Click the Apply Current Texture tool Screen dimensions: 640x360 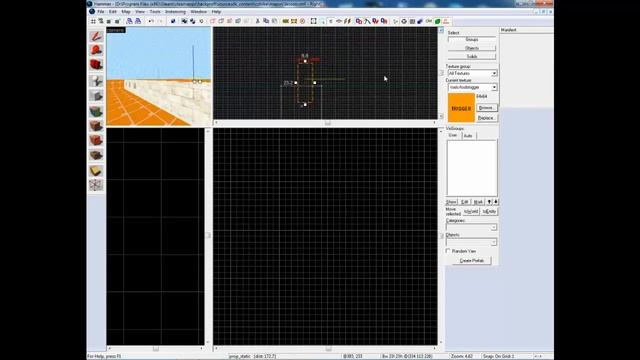pyautogui.click(x=96, y=125)
